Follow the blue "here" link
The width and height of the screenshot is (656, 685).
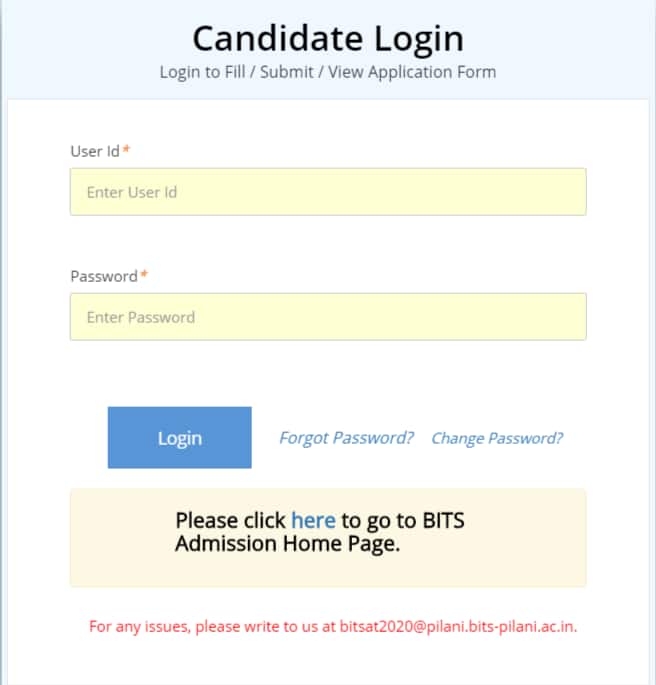(x=313, y=520)
